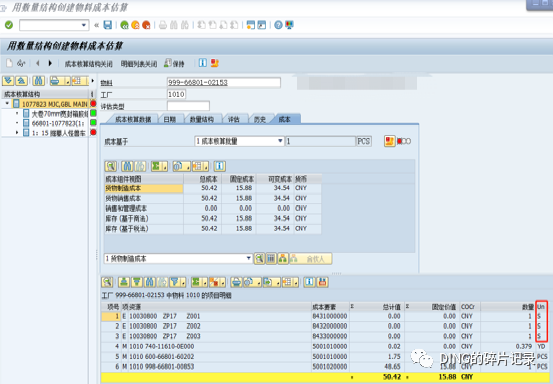
Task: Open the command field dropdown
Action: point(84,25)
